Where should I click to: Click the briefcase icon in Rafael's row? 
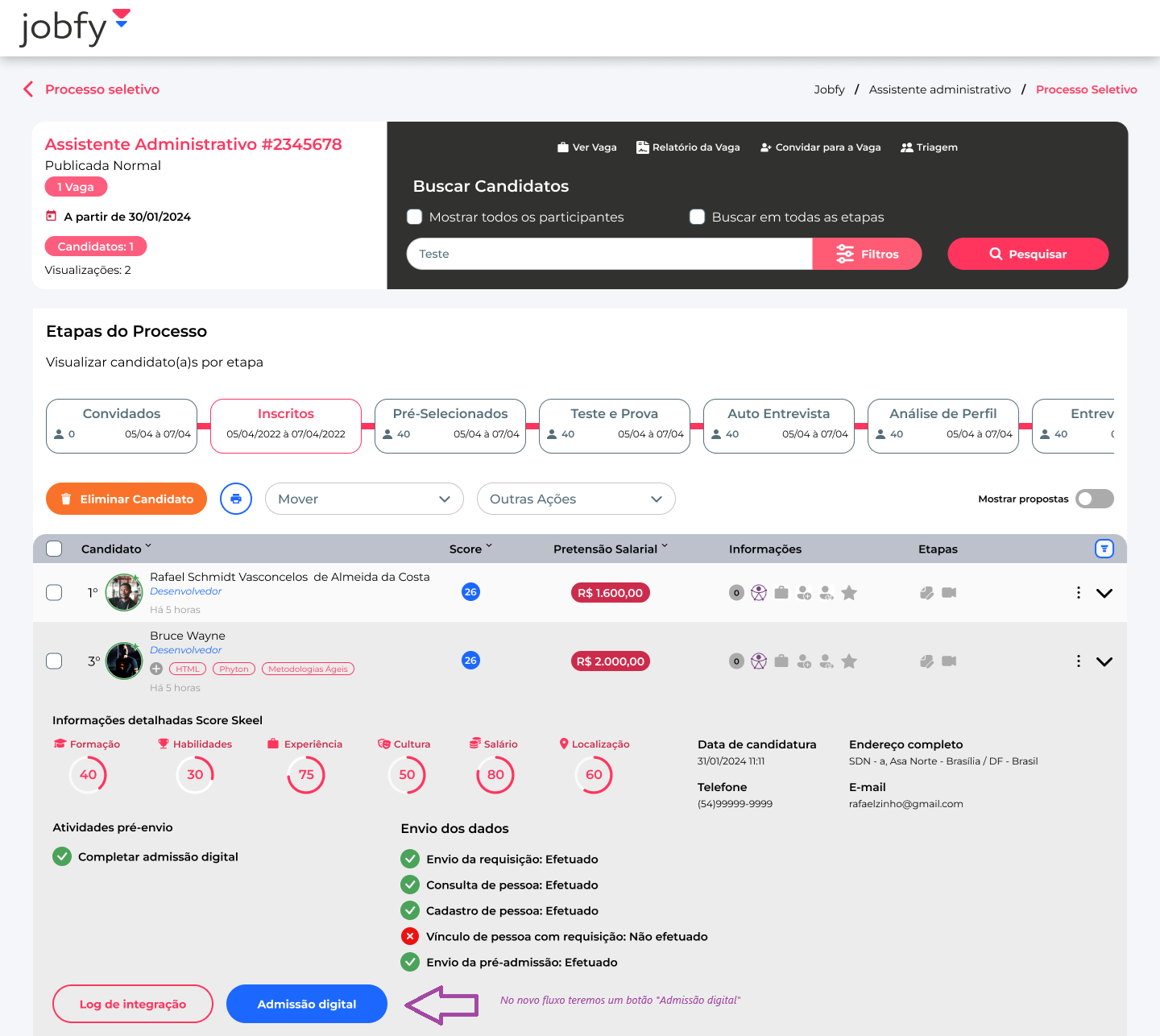click(781, 593)
